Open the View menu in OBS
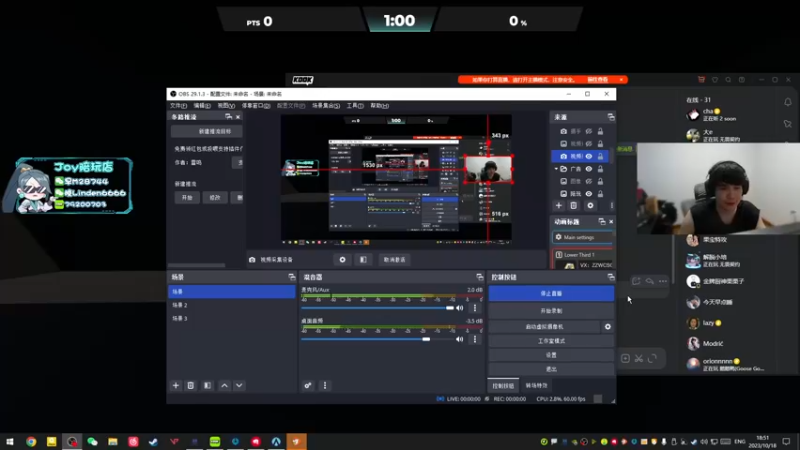This screenshot has height=450, width=800. click(x=226, y=106)
